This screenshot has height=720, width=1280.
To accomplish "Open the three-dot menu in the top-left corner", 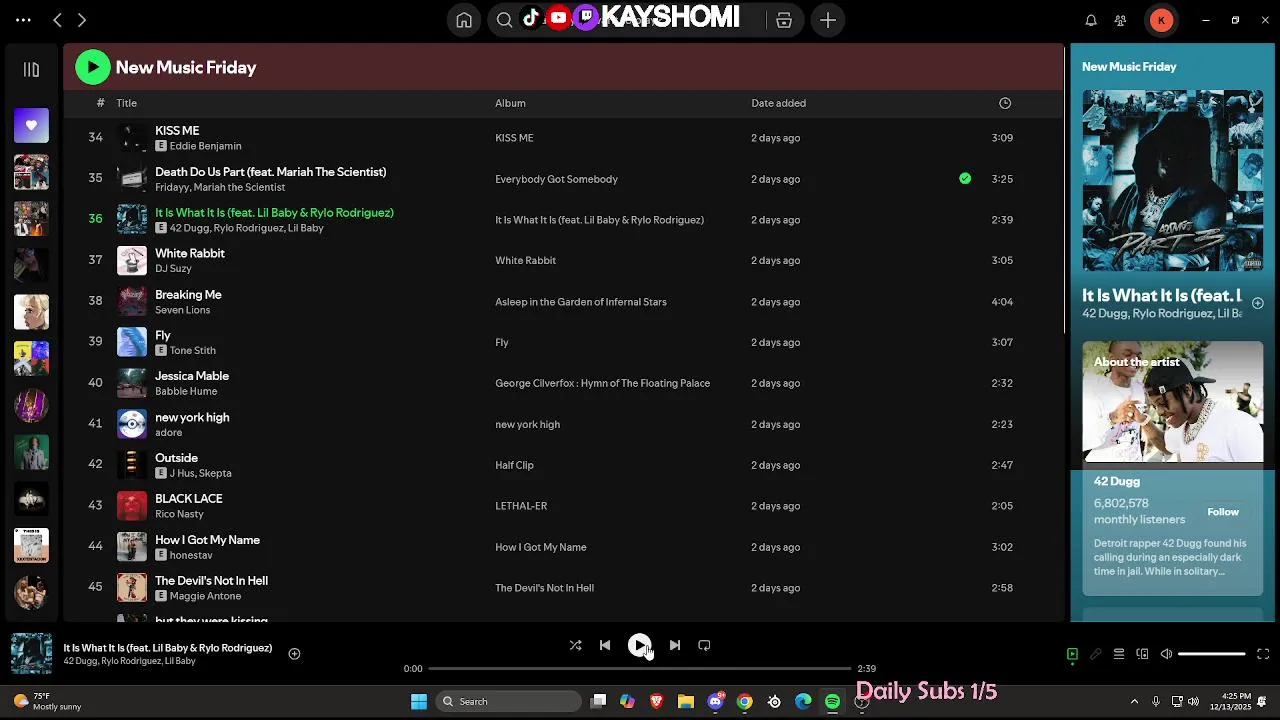I will coord(23,20).
